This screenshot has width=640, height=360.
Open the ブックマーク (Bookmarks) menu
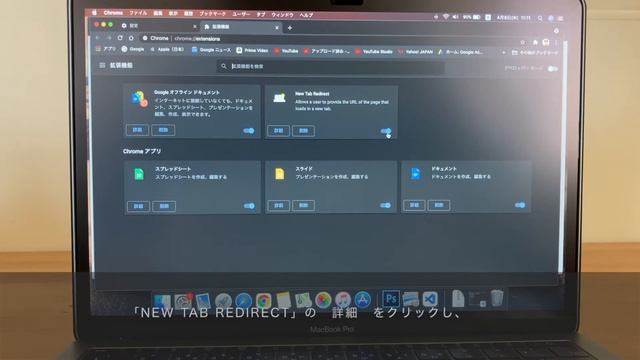tap(212, 14)
